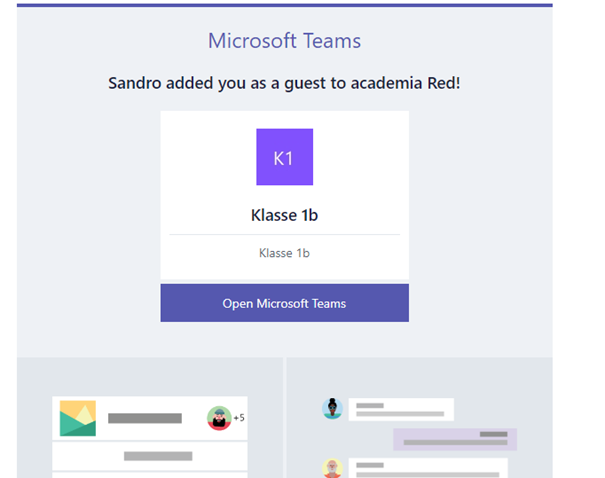Click the purple bar atop the email
605x478 pixels.
[x=284, y=5]
